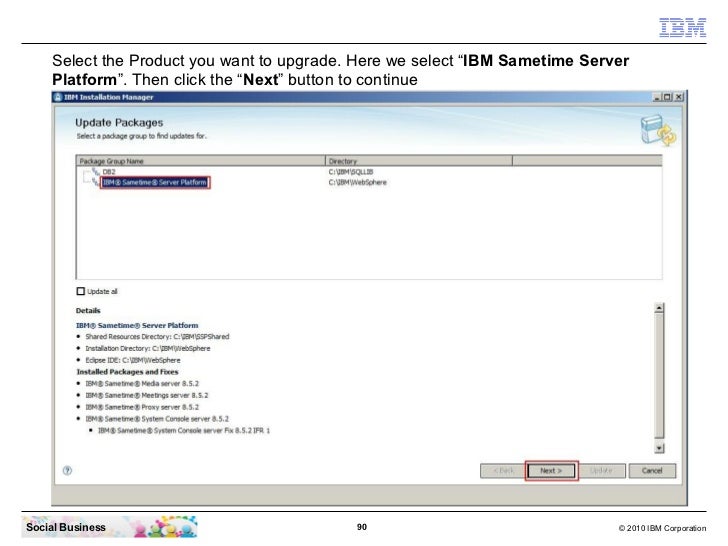
Task: Click the Details scrollbar up arrow
Action: pyautogui.click(x=659, y=308)
